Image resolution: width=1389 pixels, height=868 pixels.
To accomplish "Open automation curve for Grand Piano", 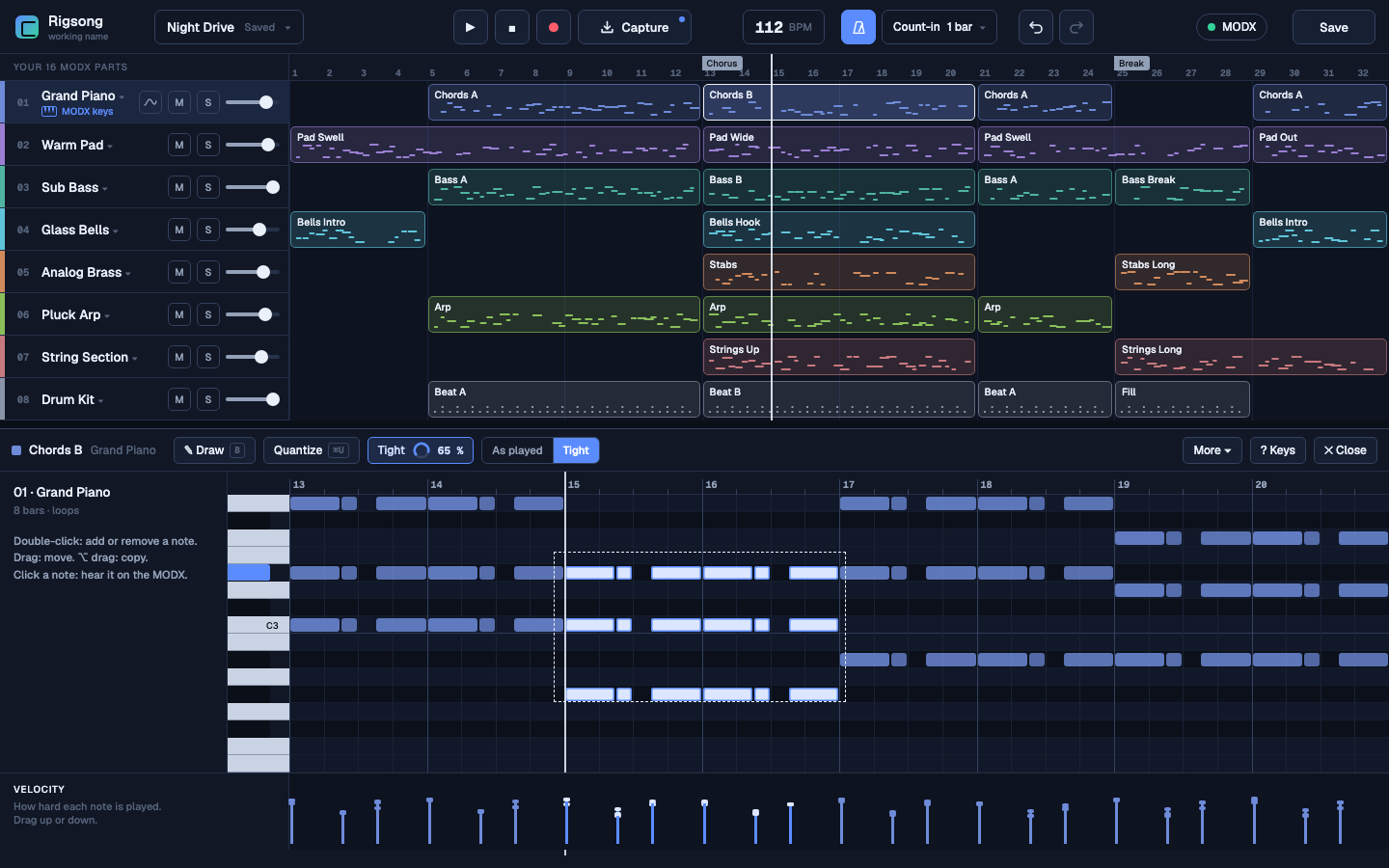I will pos(150,102).
